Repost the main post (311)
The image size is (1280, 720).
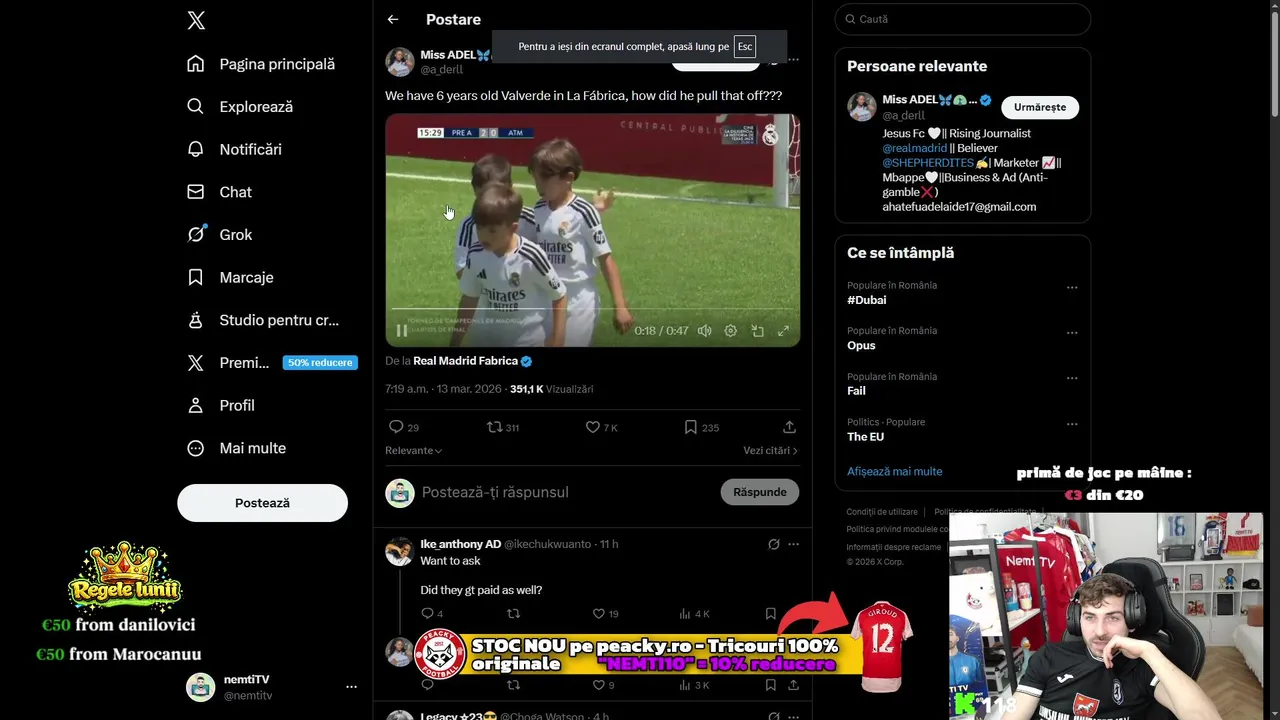[503, 427]
